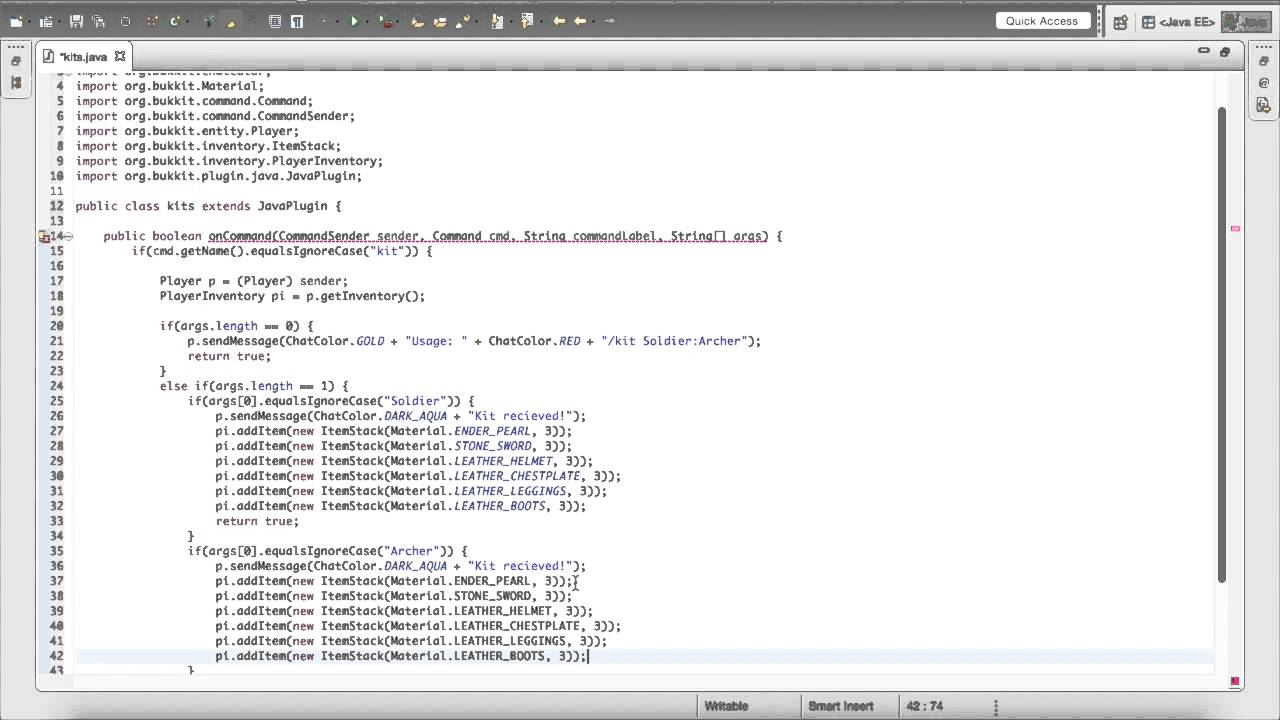This screenshot has height=720, width=1280.
Task: Open dropdown arrow beside New Java class icon
Action: [188, 22]
